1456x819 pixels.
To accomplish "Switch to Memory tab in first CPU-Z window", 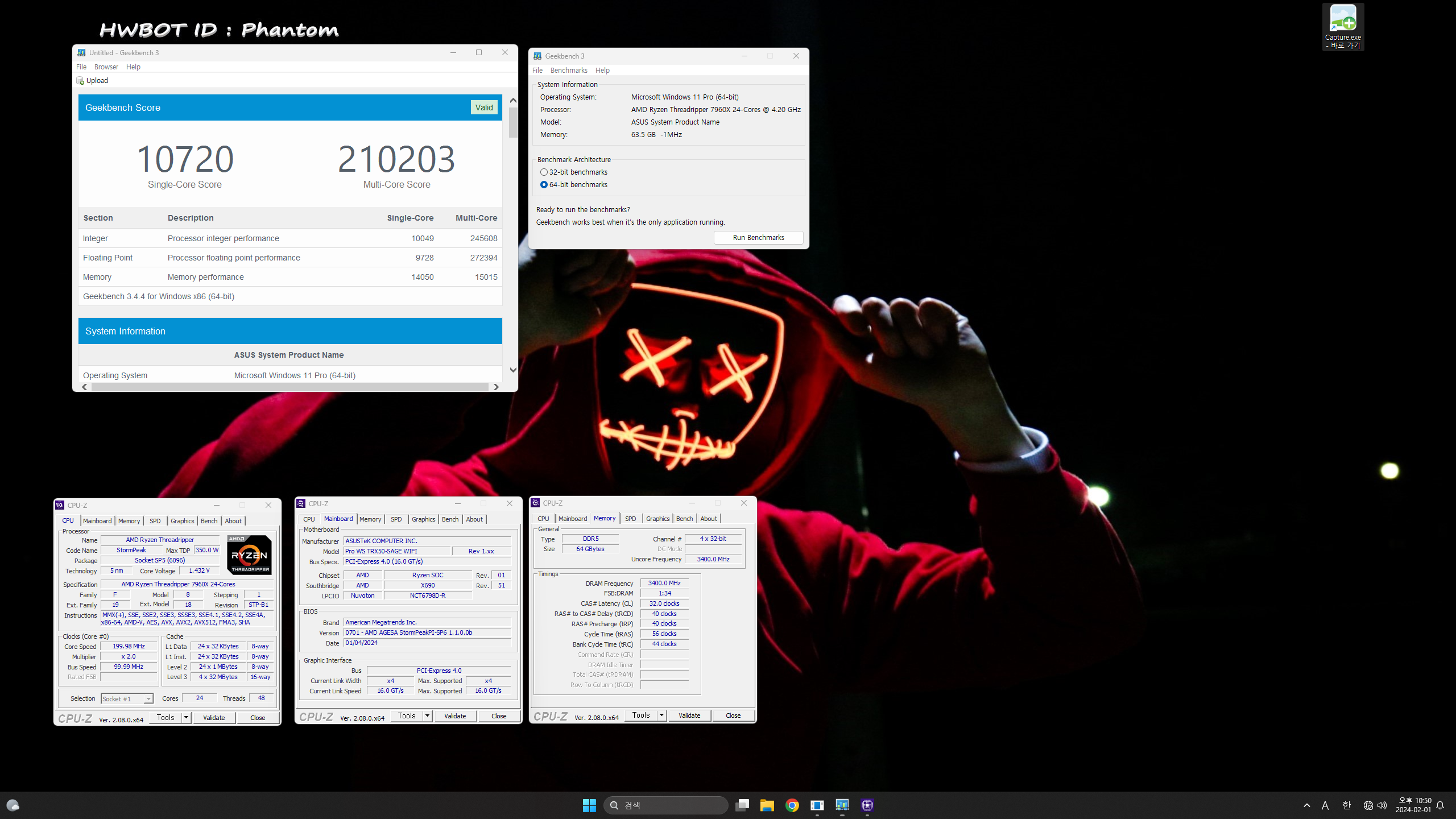I will (129, 521).
